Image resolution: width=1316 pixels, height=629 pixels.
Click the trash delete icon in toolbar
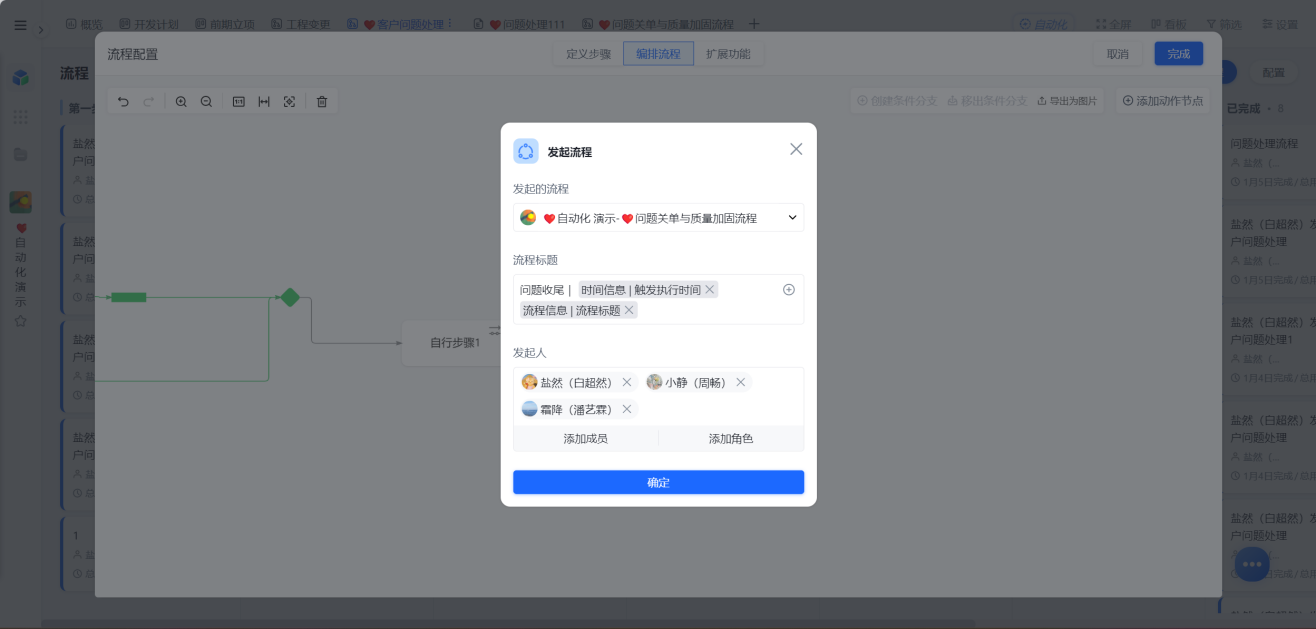[x=322, y=101]
